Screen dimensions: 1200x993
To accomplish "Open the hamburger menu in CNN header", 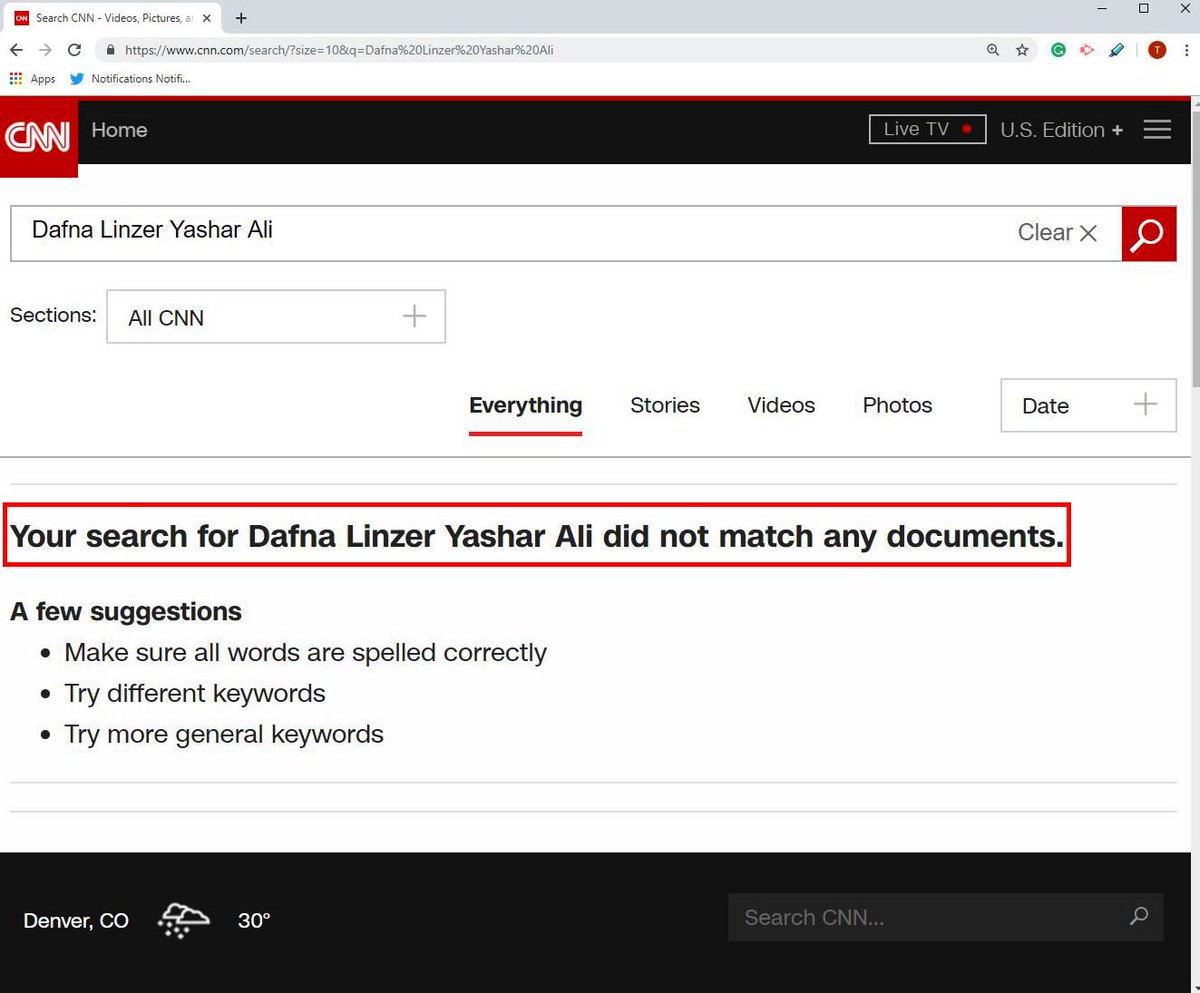I will point(1157,130).
